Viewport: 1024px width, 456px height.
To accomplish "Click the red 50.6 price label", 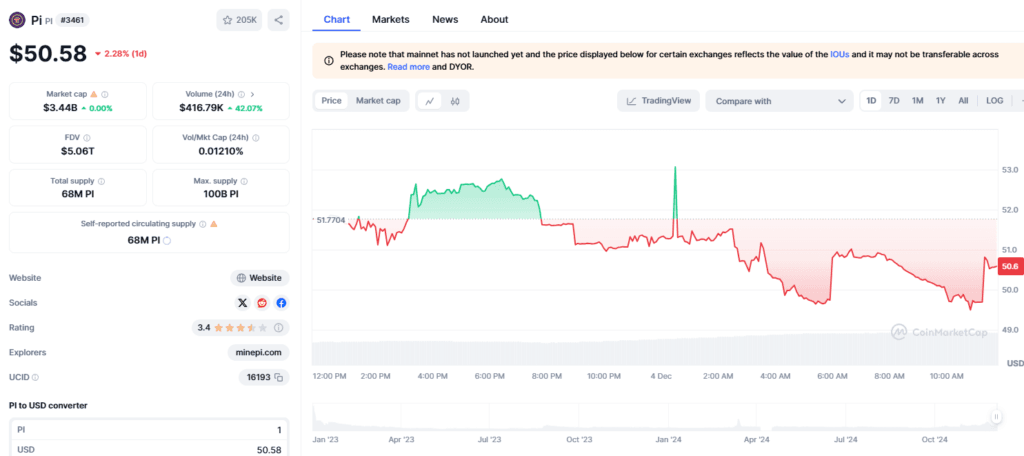I will (x=1010, y=266).
